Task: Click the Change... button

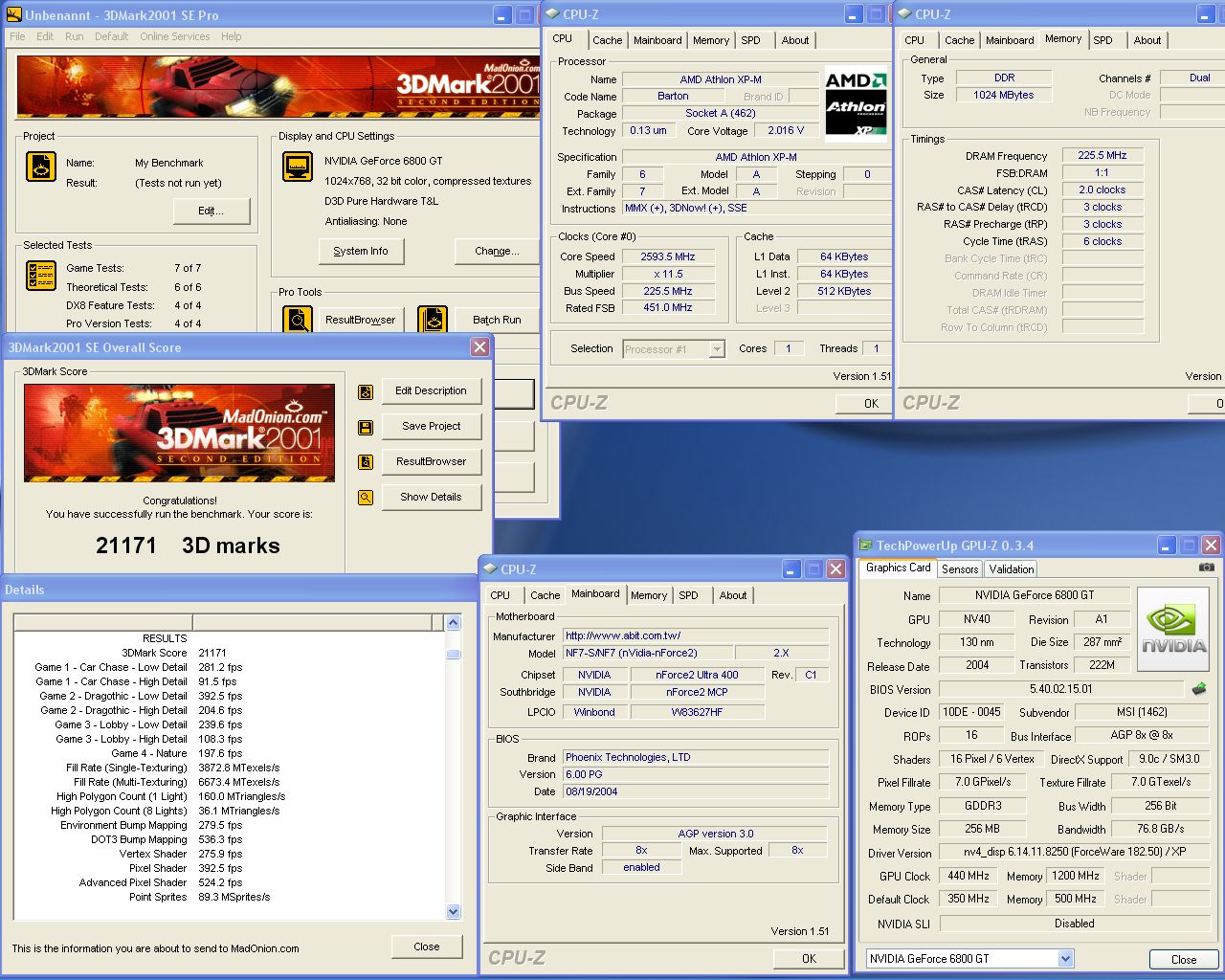Action: tap(497, 251)
